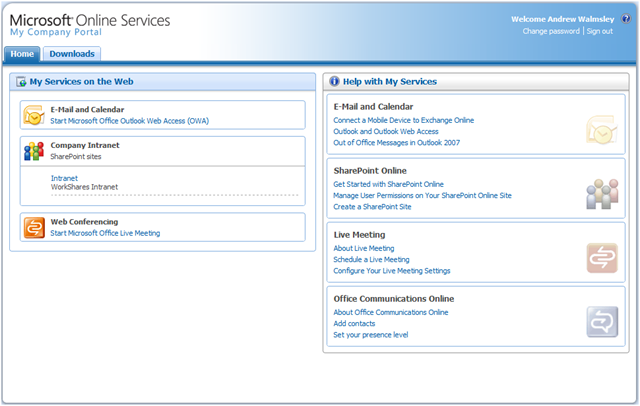Viewport: 640px width, 406px height.
Task: Click the Company Intranet people icon
Action: (34, 151)
